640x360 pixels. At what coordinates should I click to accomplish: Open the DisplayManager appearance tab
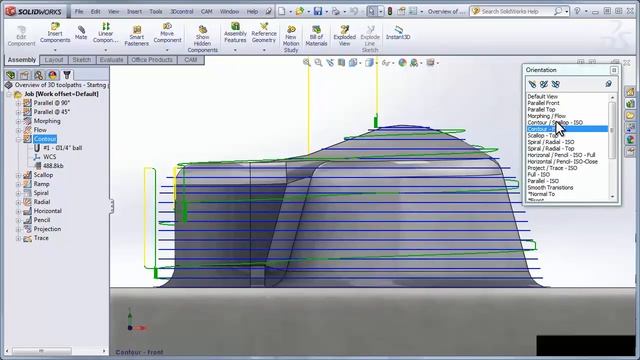coord(52,75)
